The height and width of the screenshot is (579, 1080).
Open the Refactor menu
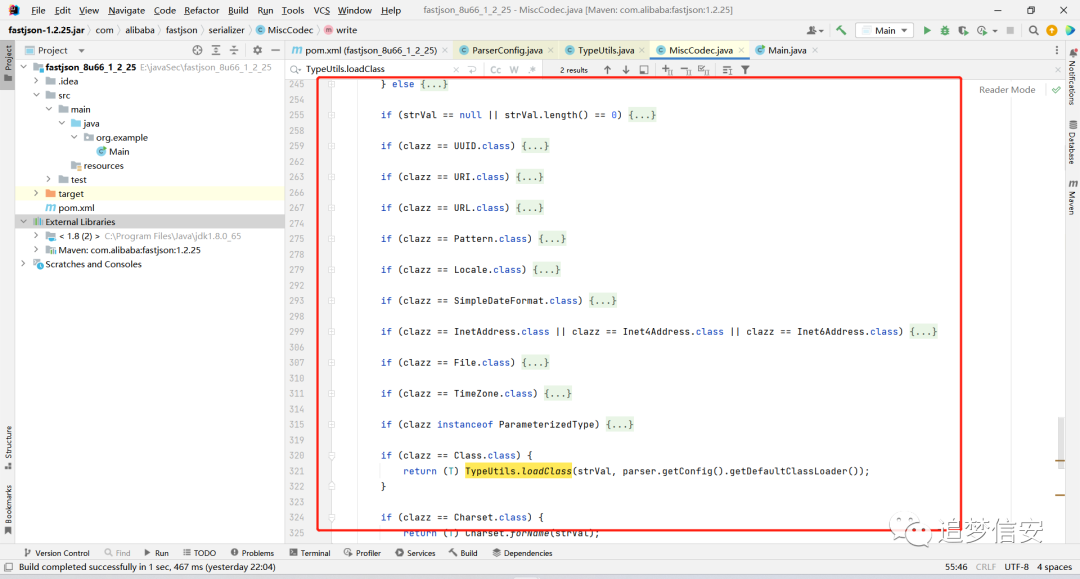[201, 10]
